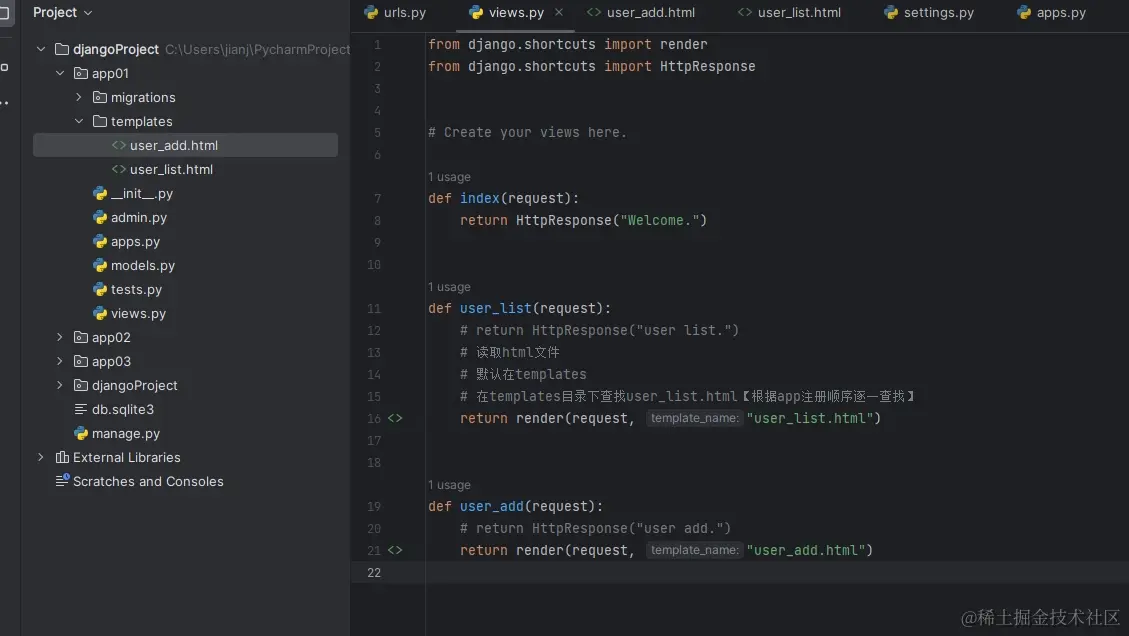The height and width of the screenshot is (636, 1129).
Task: Select user_add.html in project tree
Action: point(186,145)
